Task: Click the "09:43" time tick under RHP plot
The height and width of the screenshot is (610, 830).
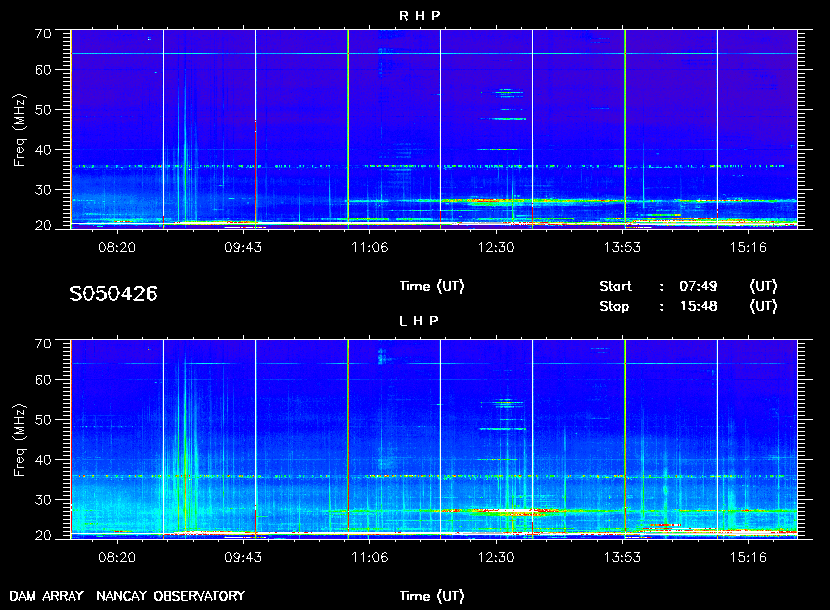Action: 243,247
